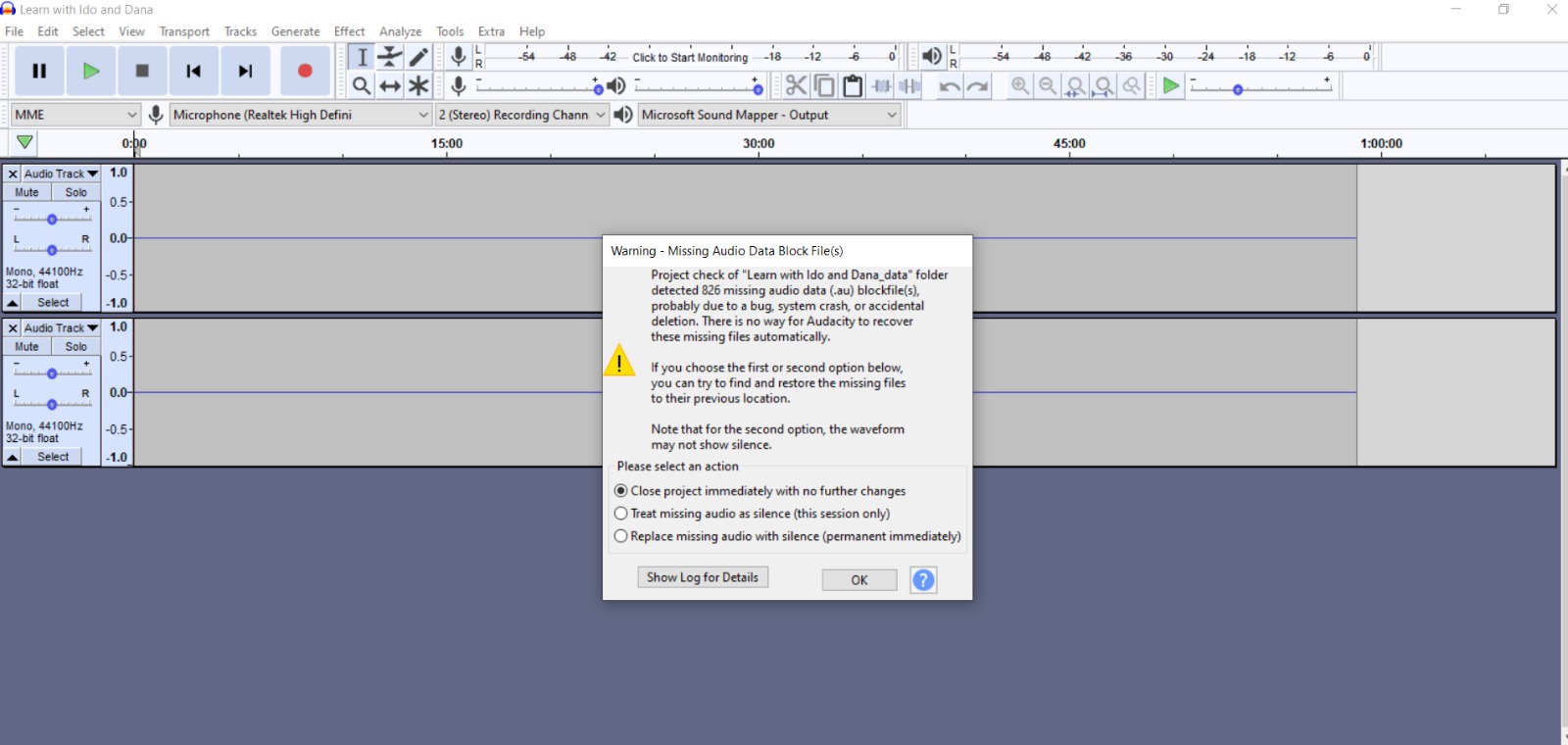Select the Zoom magnifier tool
Viewport: 1568px width, 745px height.
[x=362, y=86]
